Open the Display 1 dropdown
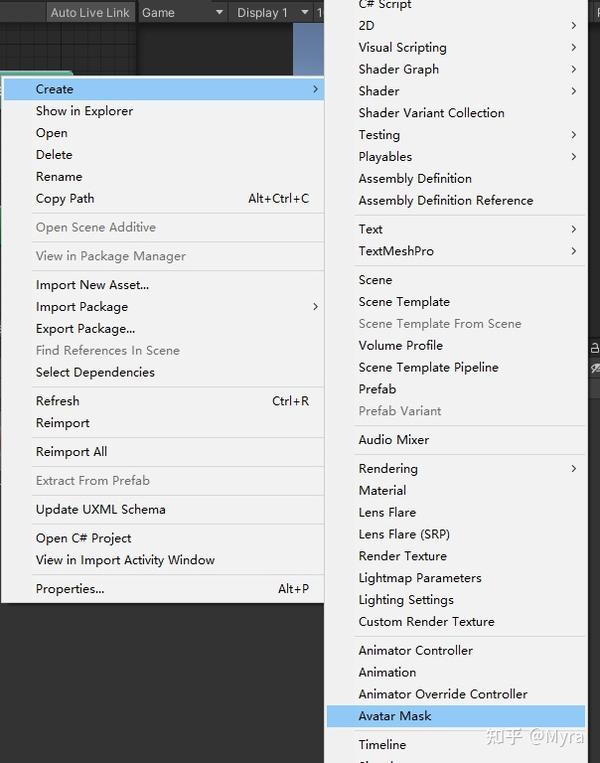The width and height of the screenshot is (600, 763). click(272, 12)
